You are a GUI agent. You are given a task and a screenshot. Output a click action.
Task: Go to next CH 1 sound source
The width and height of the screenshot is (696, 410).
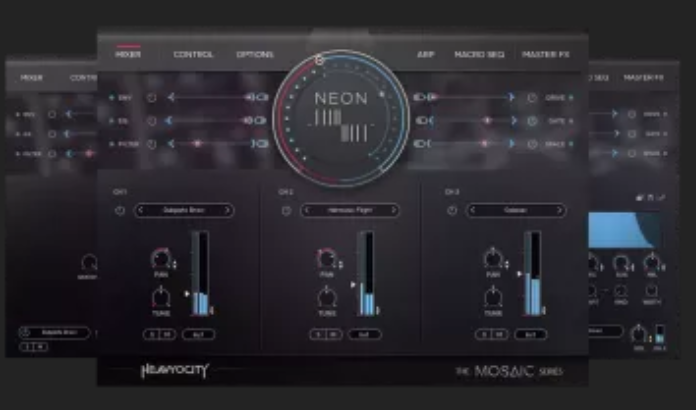tap(227, 210)
